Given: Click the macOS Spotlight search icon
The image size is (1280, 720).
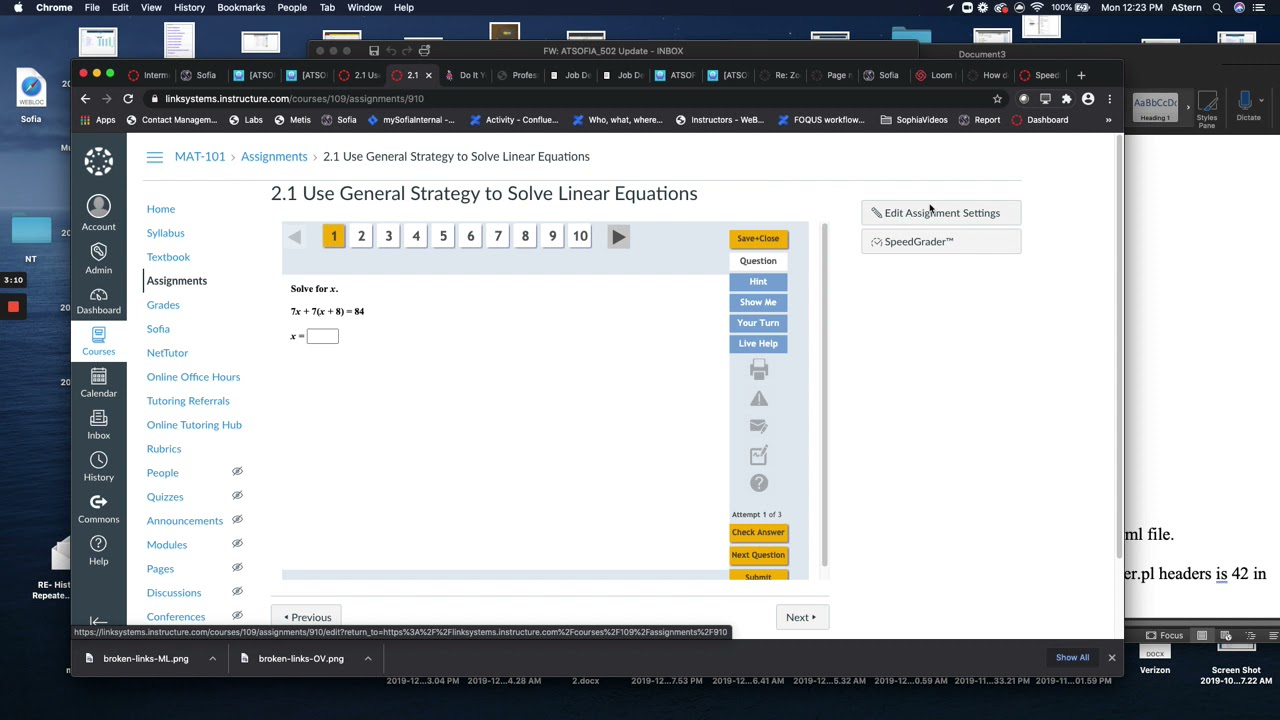Looking at the screenshot, I should [1217, 8].
